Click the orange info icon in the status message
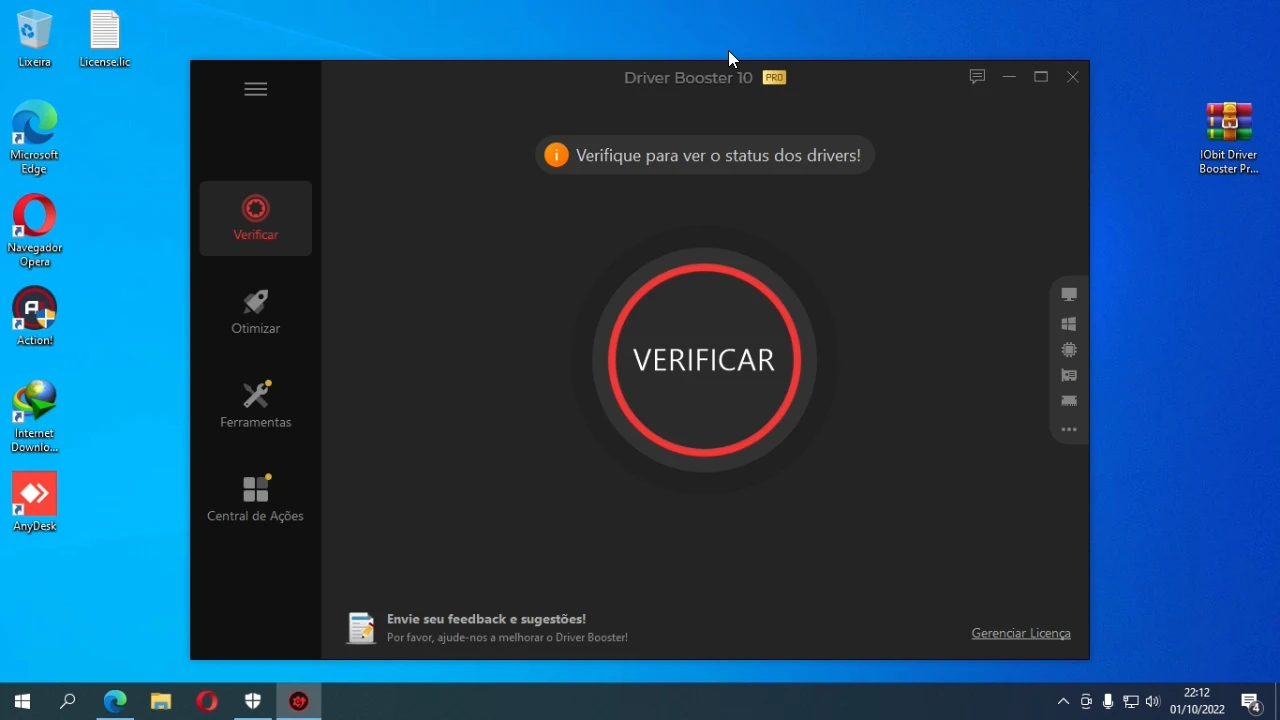Viewport: 1280px width, 720px height. tap(556, 155)
